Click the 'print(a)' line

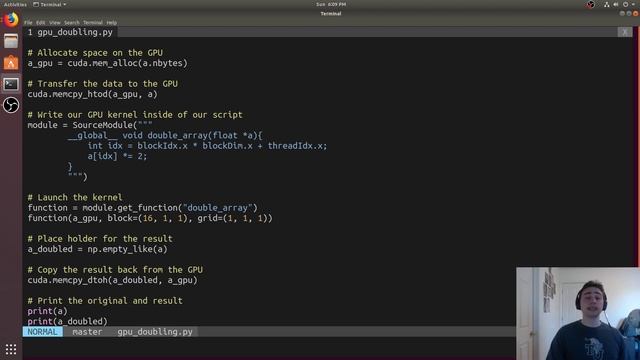(x=47, y=311)
